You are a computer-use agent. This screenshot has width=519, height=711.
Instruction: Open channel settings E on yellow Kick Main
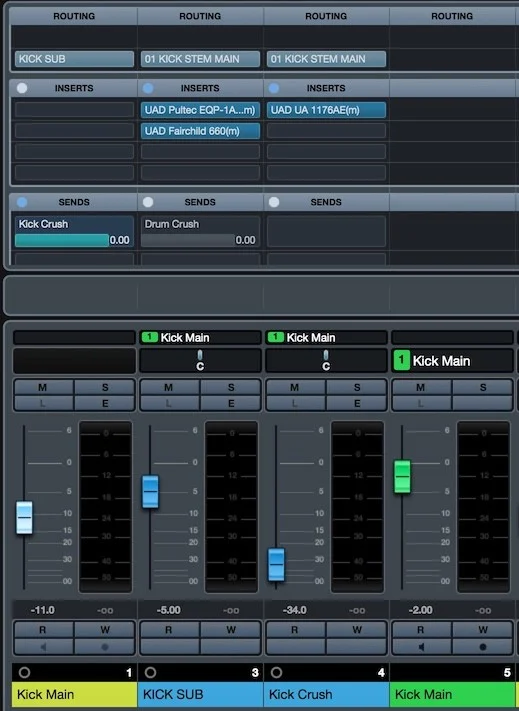(x=105, y=404)
